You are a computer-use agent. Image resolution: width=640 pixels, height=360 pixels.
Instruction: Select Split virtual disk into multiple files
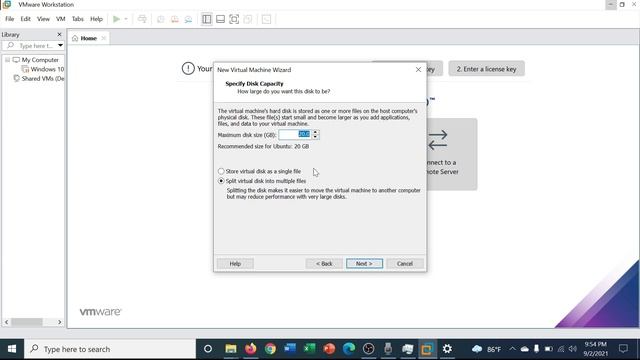(x=262, y=181)
